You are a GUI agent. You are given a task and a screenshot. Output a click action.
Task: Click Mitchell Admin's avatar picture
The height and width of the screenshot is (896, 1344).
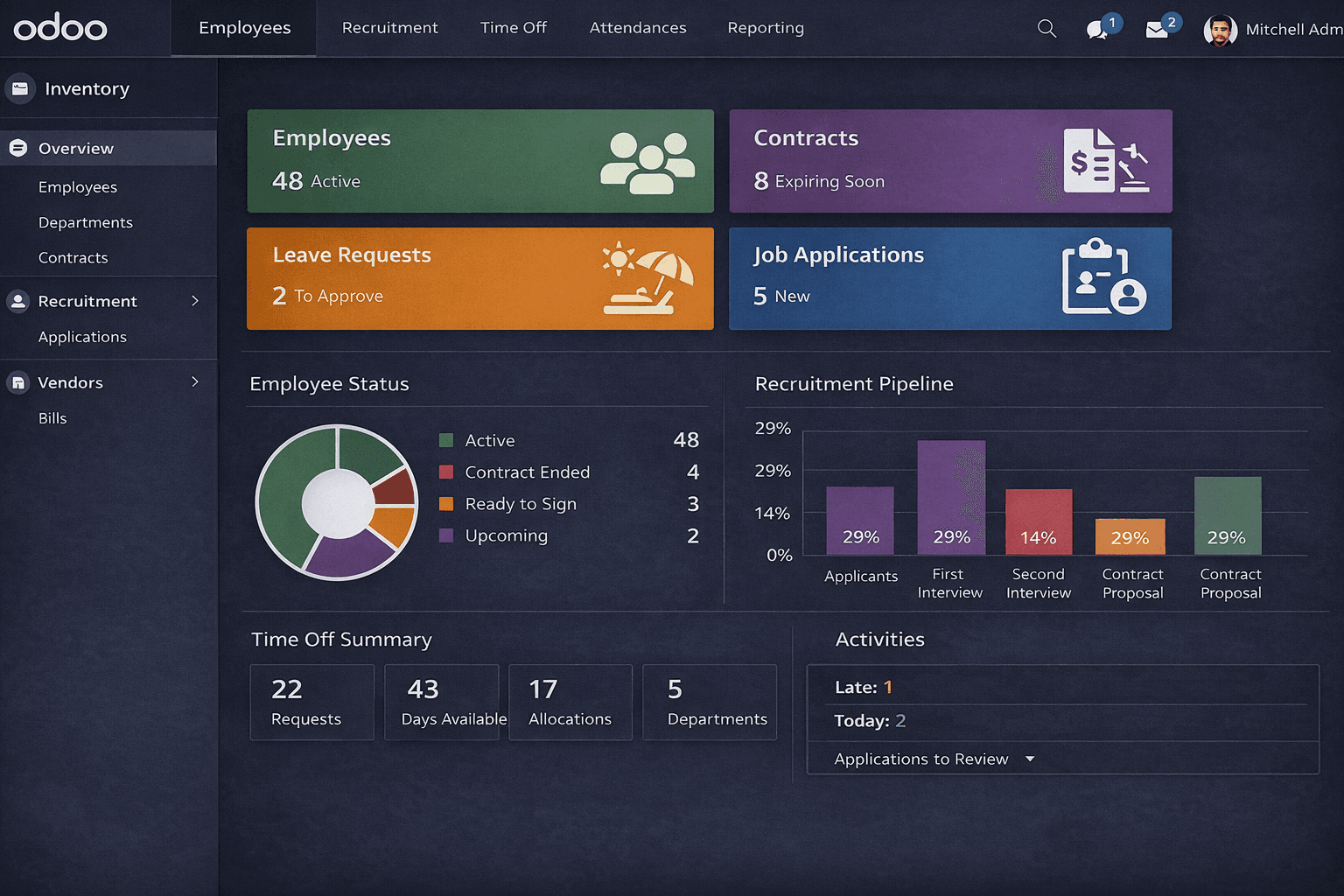pyautogui.click(x=1220, y=30)
